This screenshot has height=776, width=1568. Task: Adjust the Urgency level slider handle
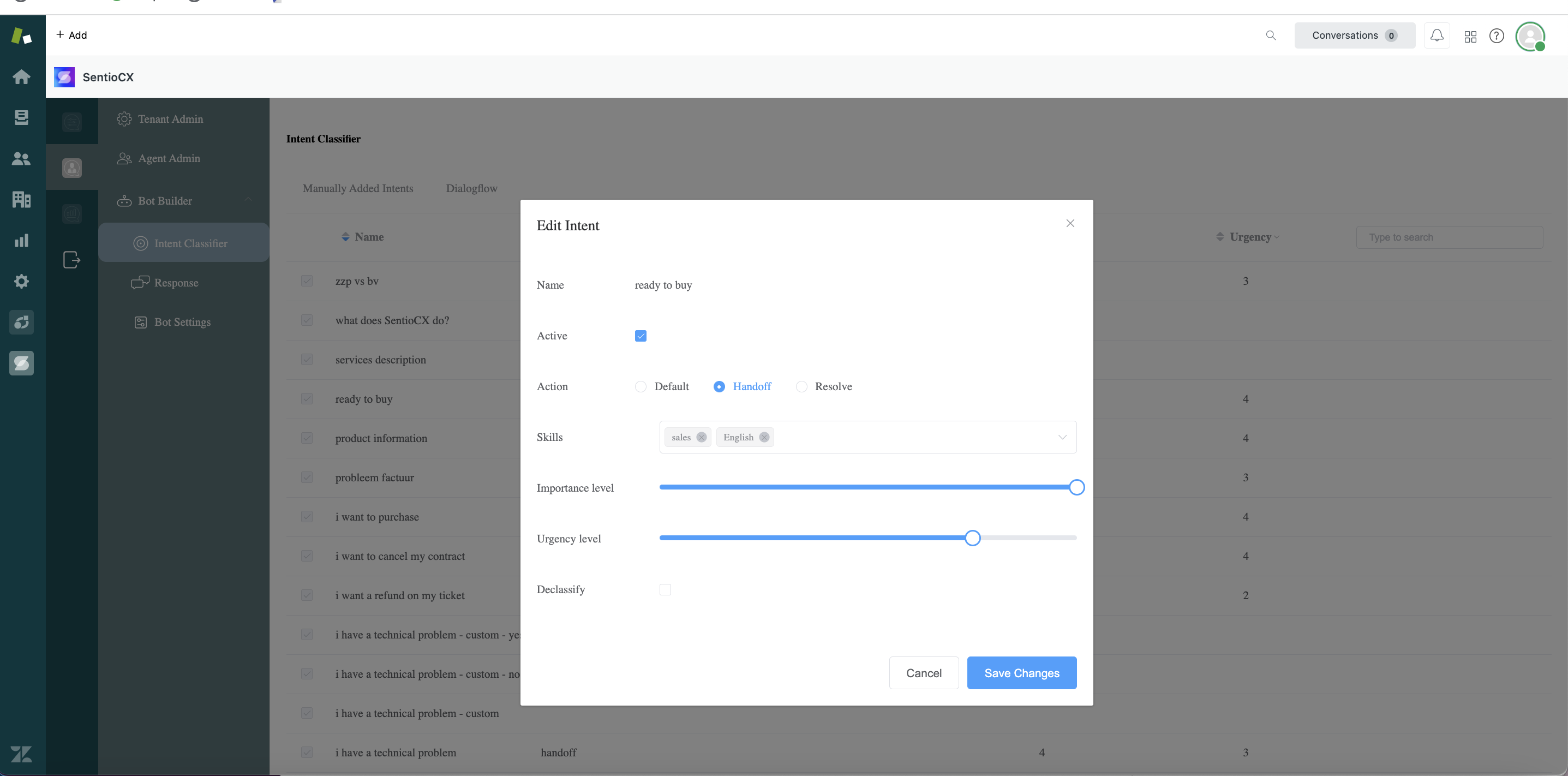pyautogui.click(x=972, y=538)
